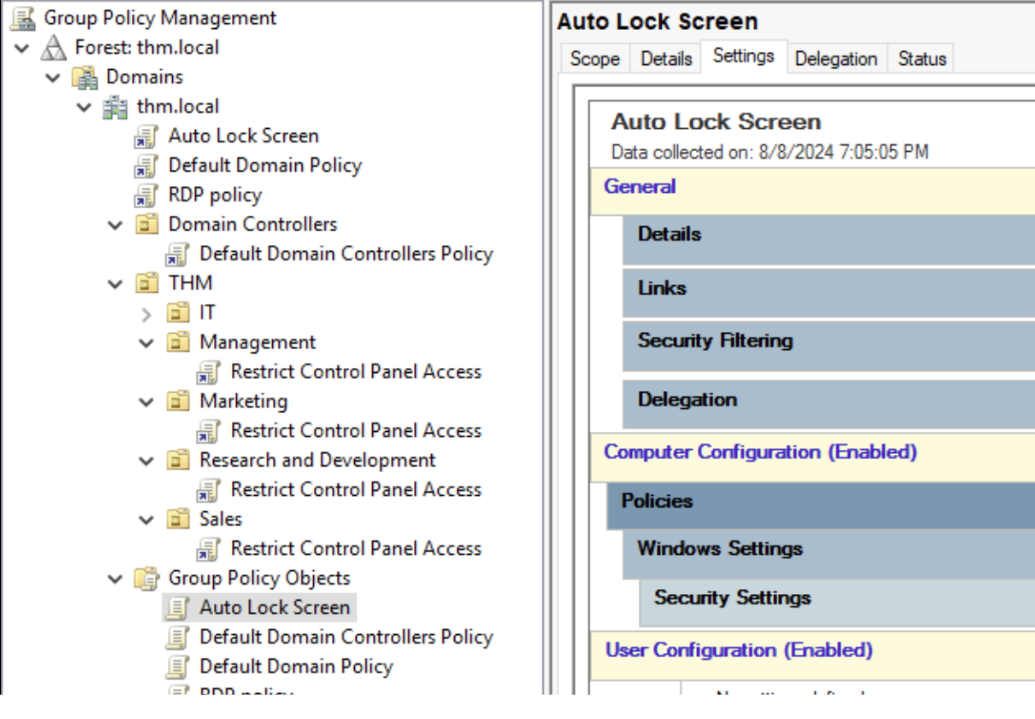The width and height of the screenshot is (1035, 719).
Task: Click the Domains folder icon
Action: pos(85,77)
